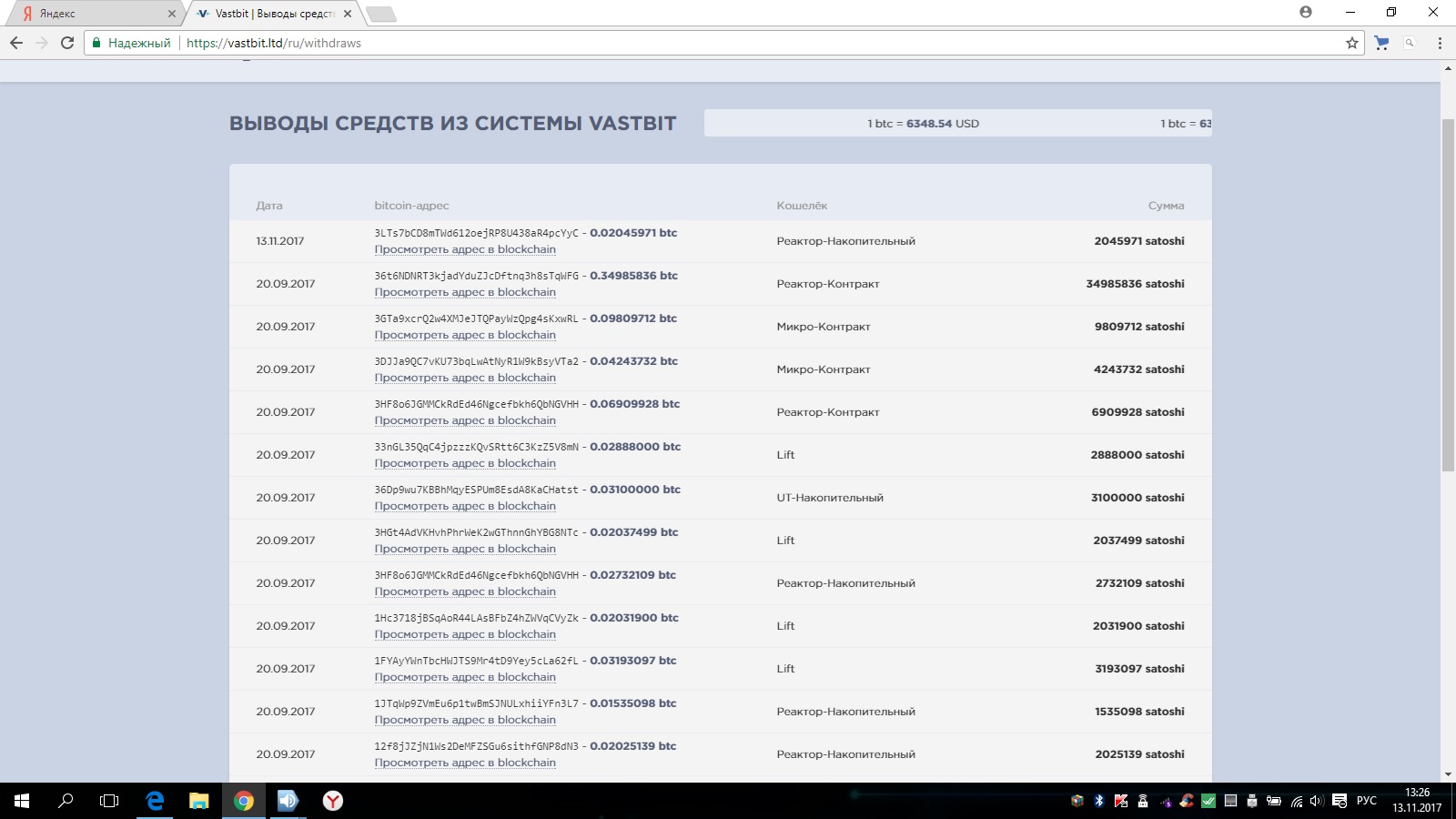View blockchain link for 3DJJa9QC7vKU73bq address

pyautogui.click(x=465, y=378)
